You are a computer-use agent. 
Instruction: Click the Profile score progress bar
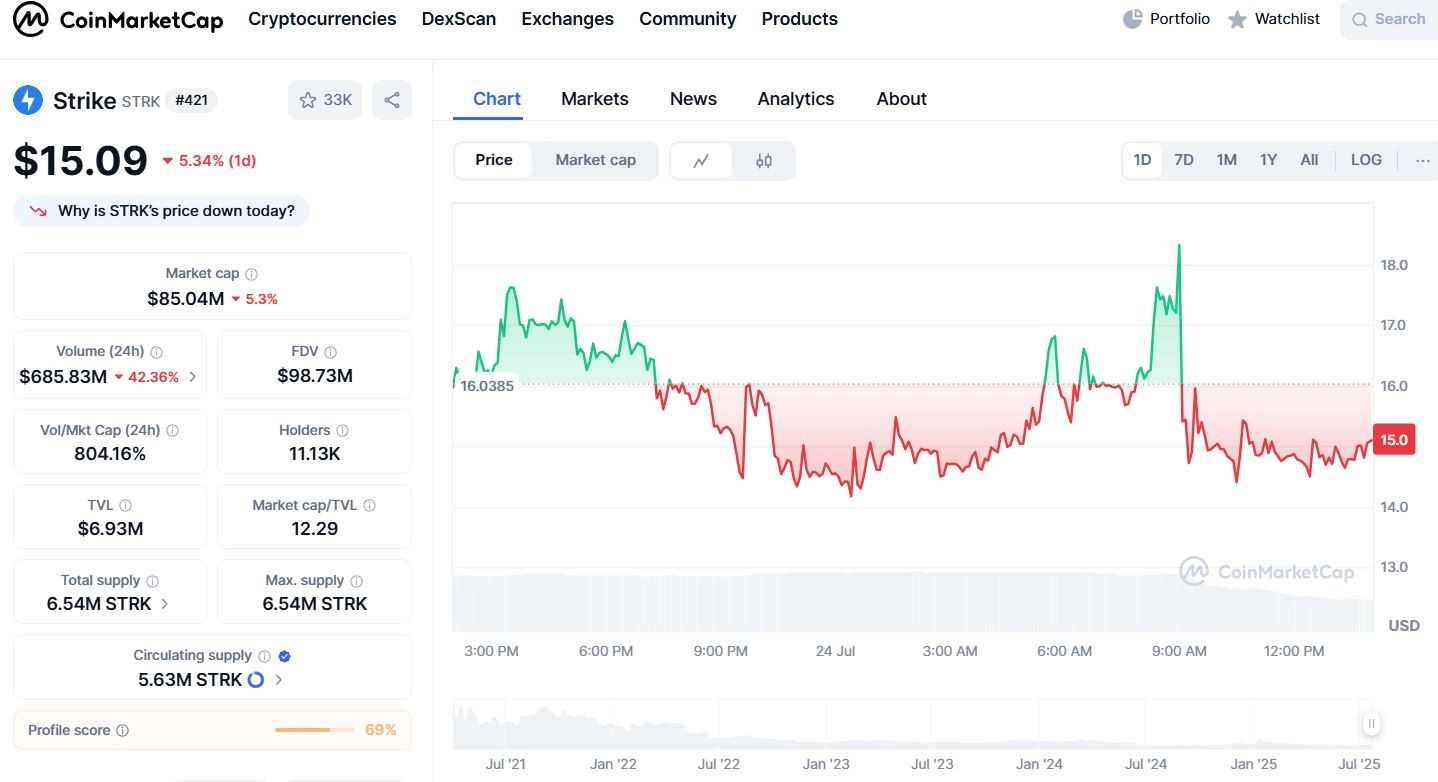(x=315, y=731)
